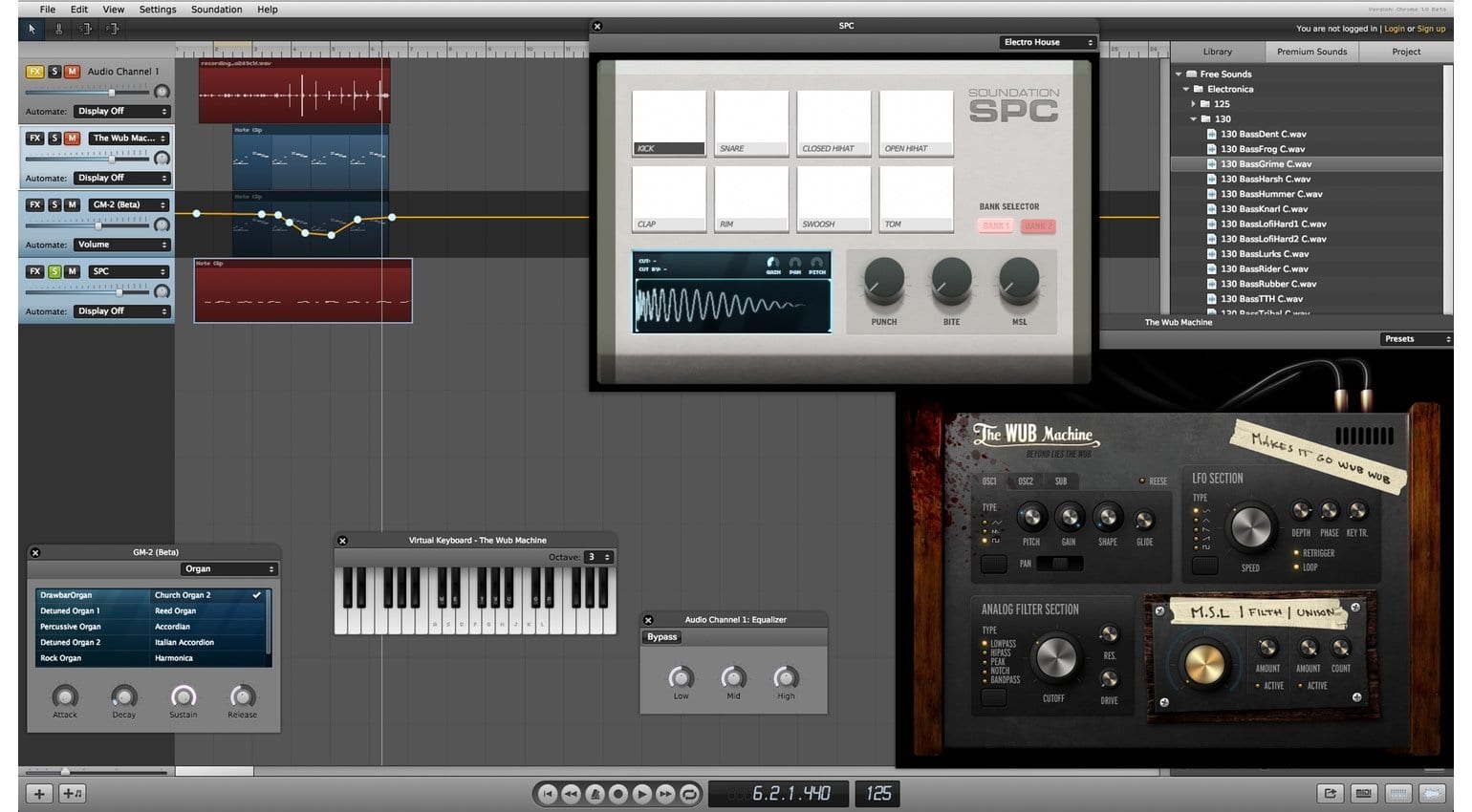Open the GM-2 (Beta) instrument dropdown
Image resolution: width=1472 pixels, height=812 pixels.
129,204
